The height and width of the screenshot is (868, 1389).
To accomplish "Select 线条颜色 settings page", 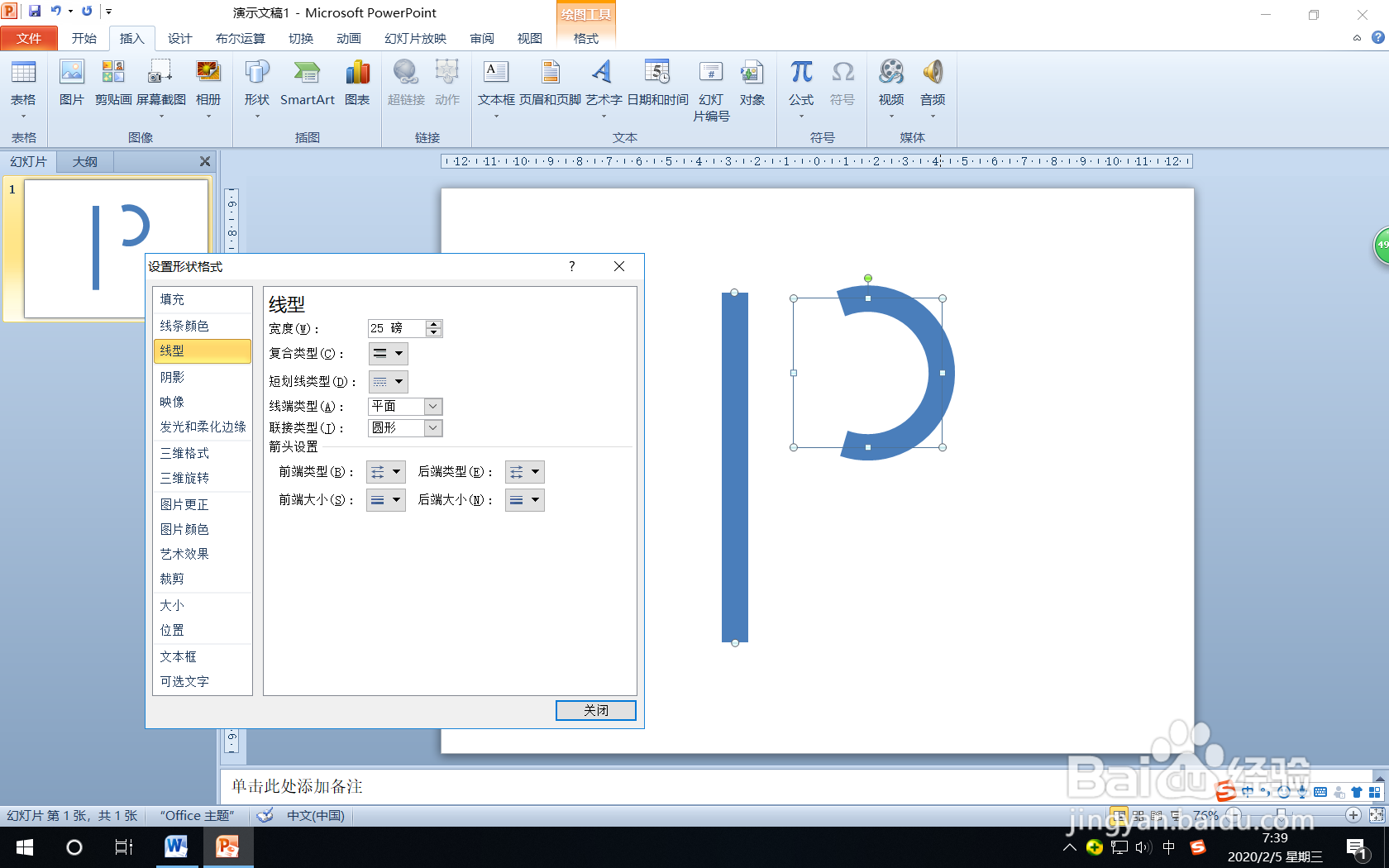I will tap(186, 325).
